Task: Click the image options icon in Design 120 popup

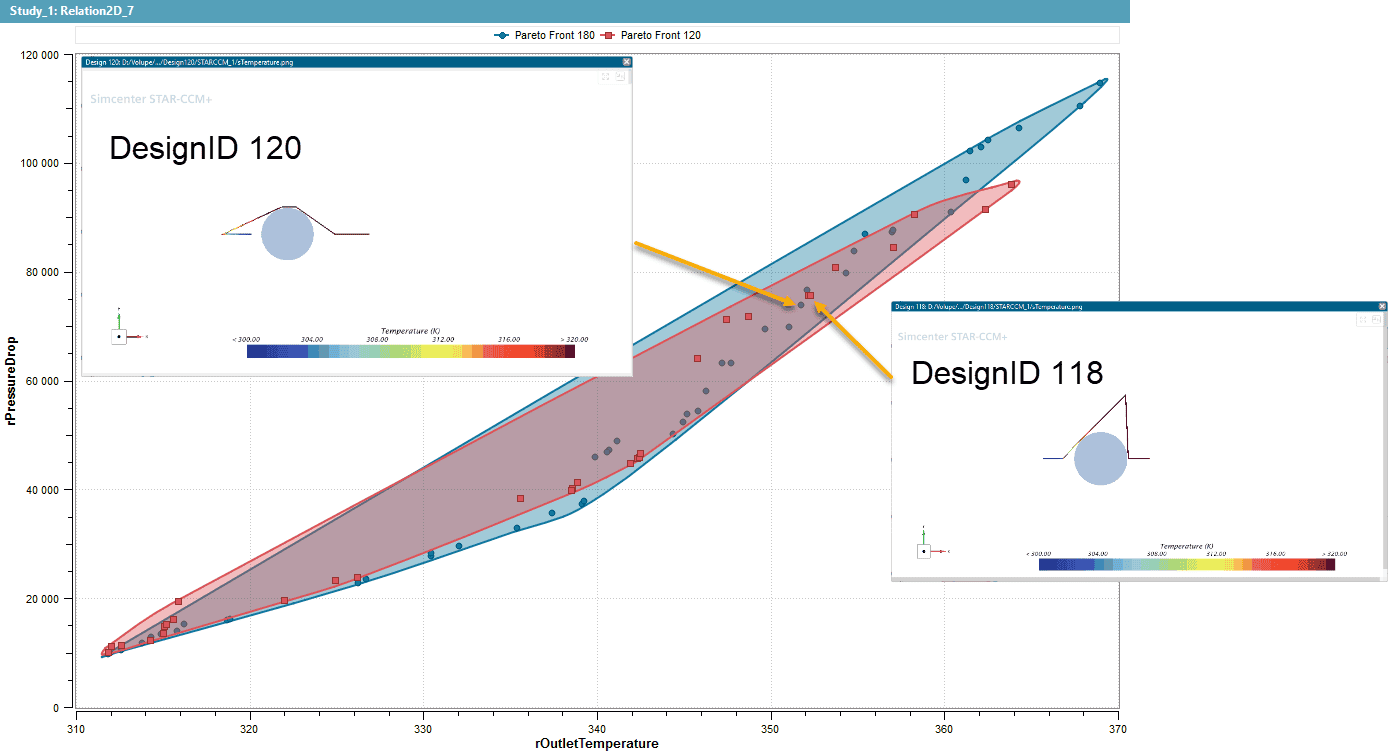Action: (x=620, y=76)
